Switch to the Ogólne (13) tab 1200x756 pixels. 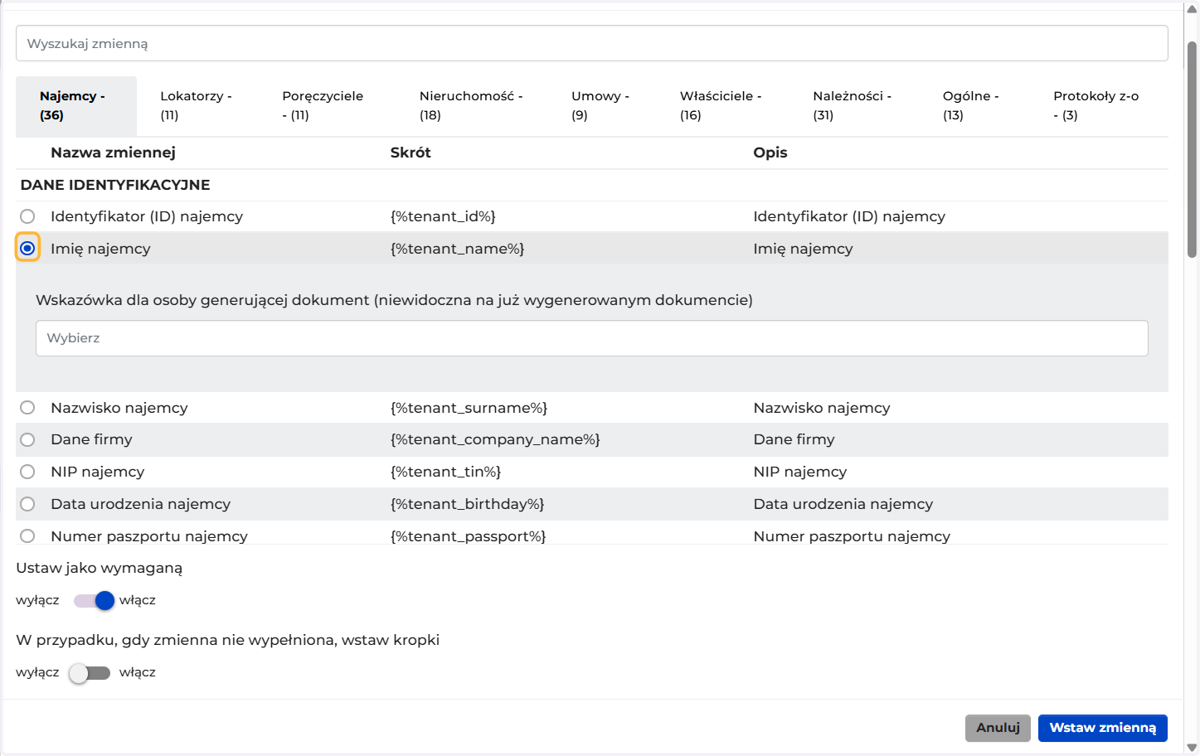(x=972, y=106)
